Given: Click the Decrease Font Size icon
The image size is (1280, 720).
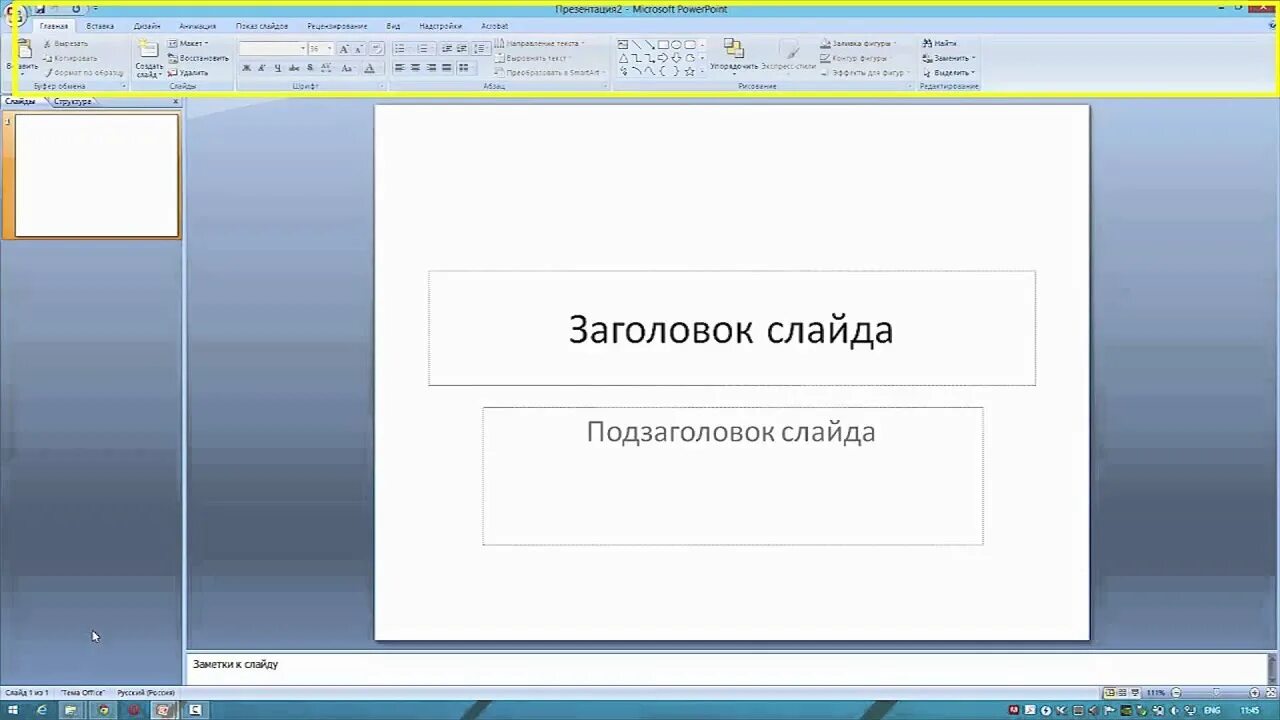Looking at the screenshot, I should pos(359,48).
